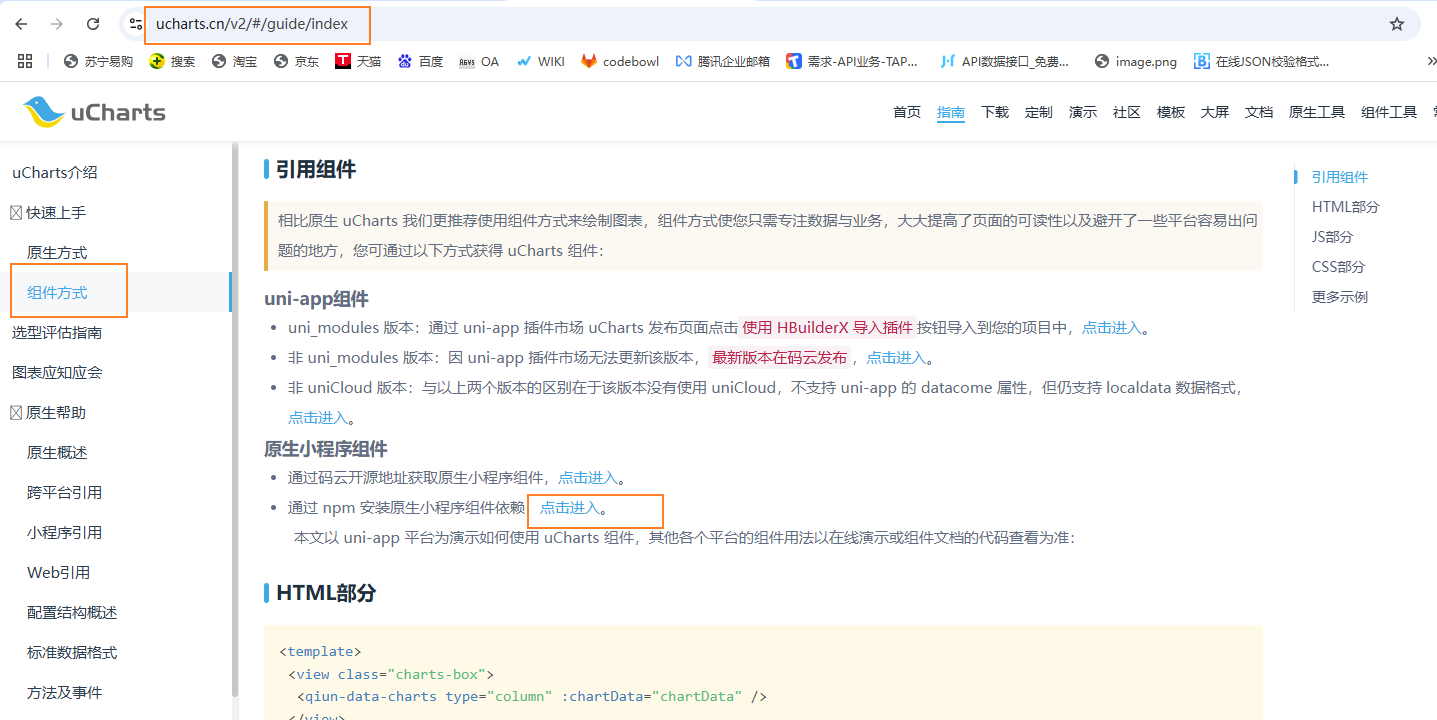Open the apps grid next to the bookmarks
Viewport: 1437px width, 720px height.
[x=25, y=61]
